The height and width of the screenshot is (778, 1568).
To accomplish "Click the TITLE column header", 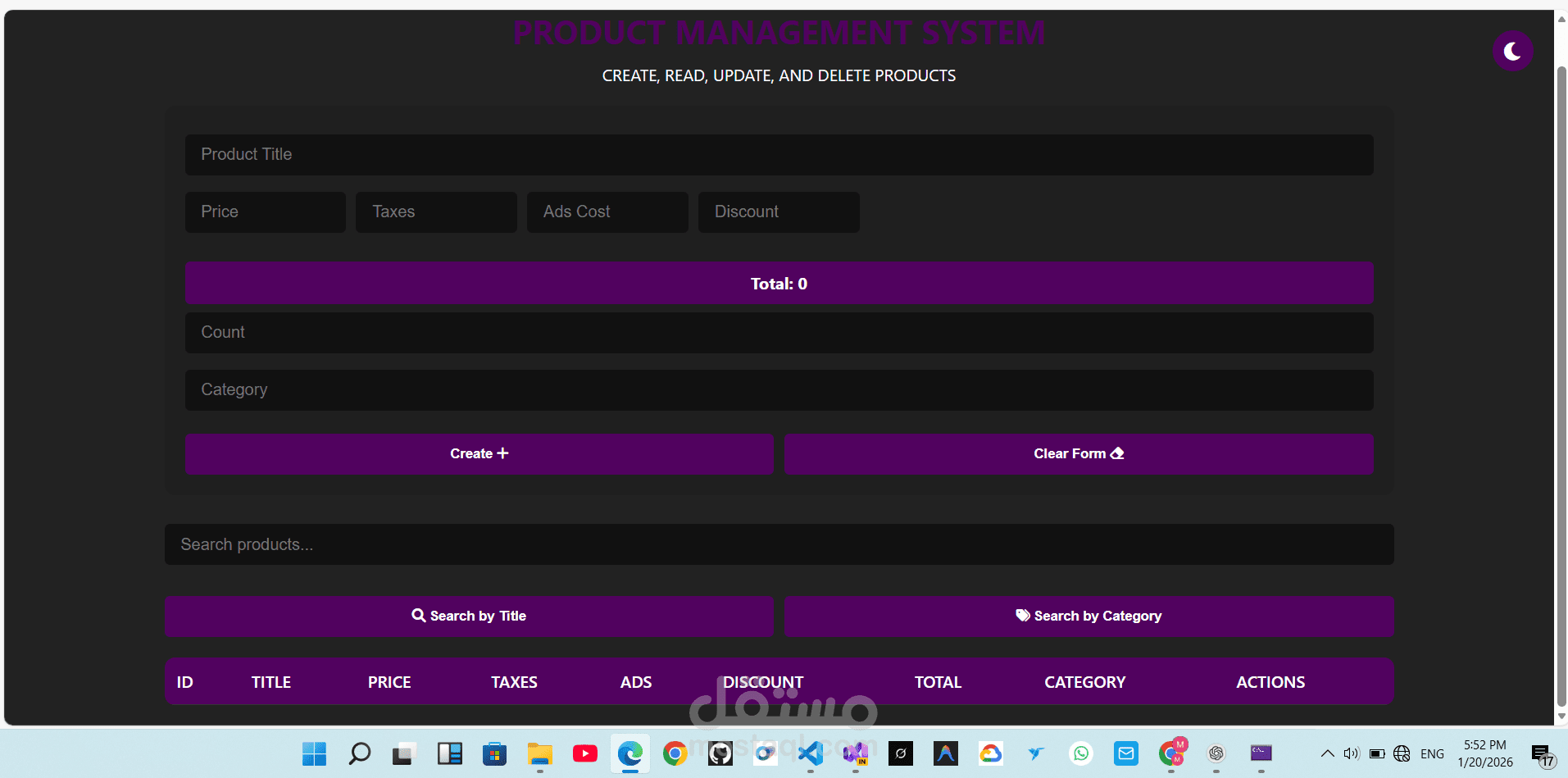I will pyautogui.click(x=271, y=682).
